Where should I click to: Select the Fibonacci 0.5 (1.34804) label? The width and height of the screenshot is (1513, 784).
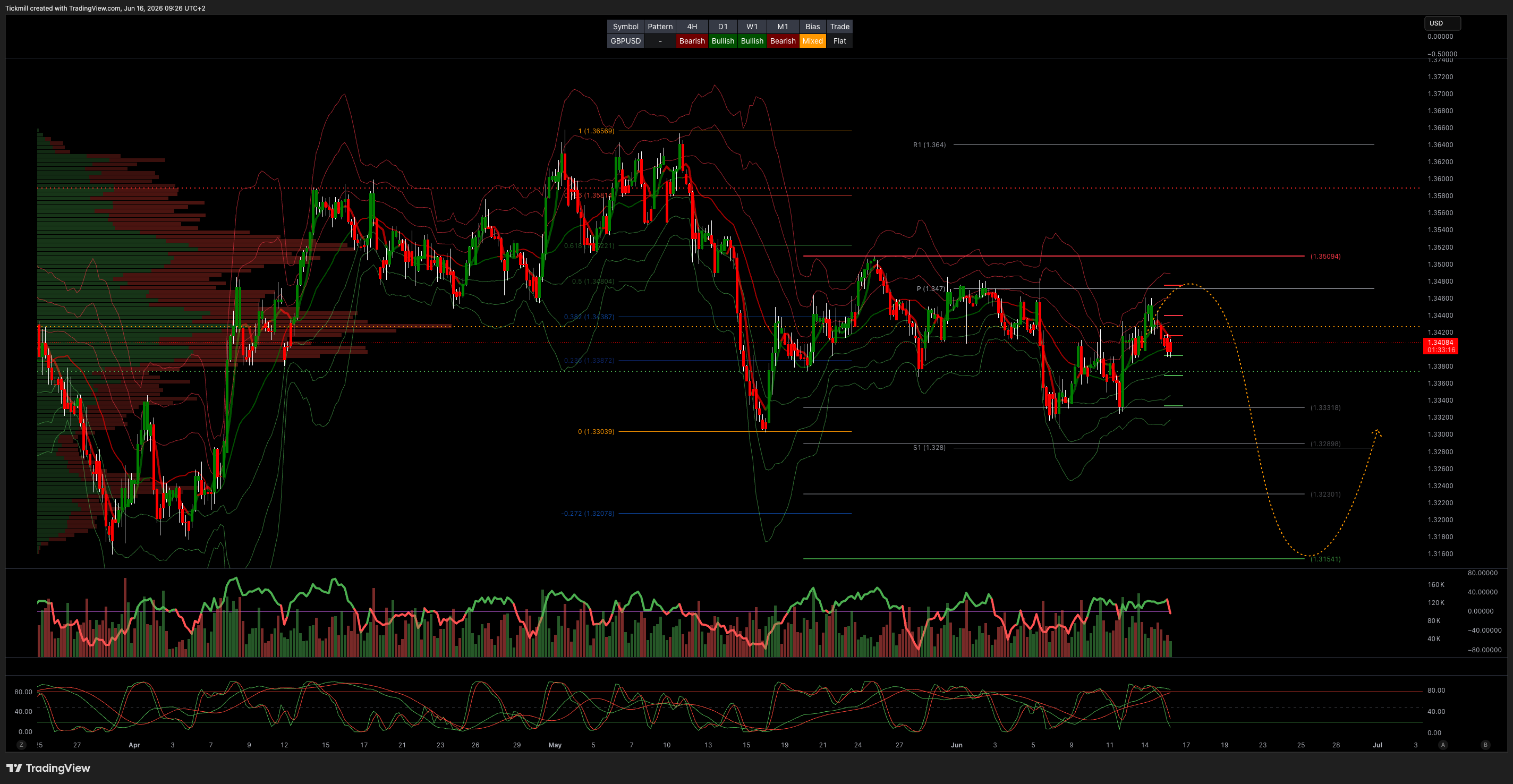(x=593, y=282)
